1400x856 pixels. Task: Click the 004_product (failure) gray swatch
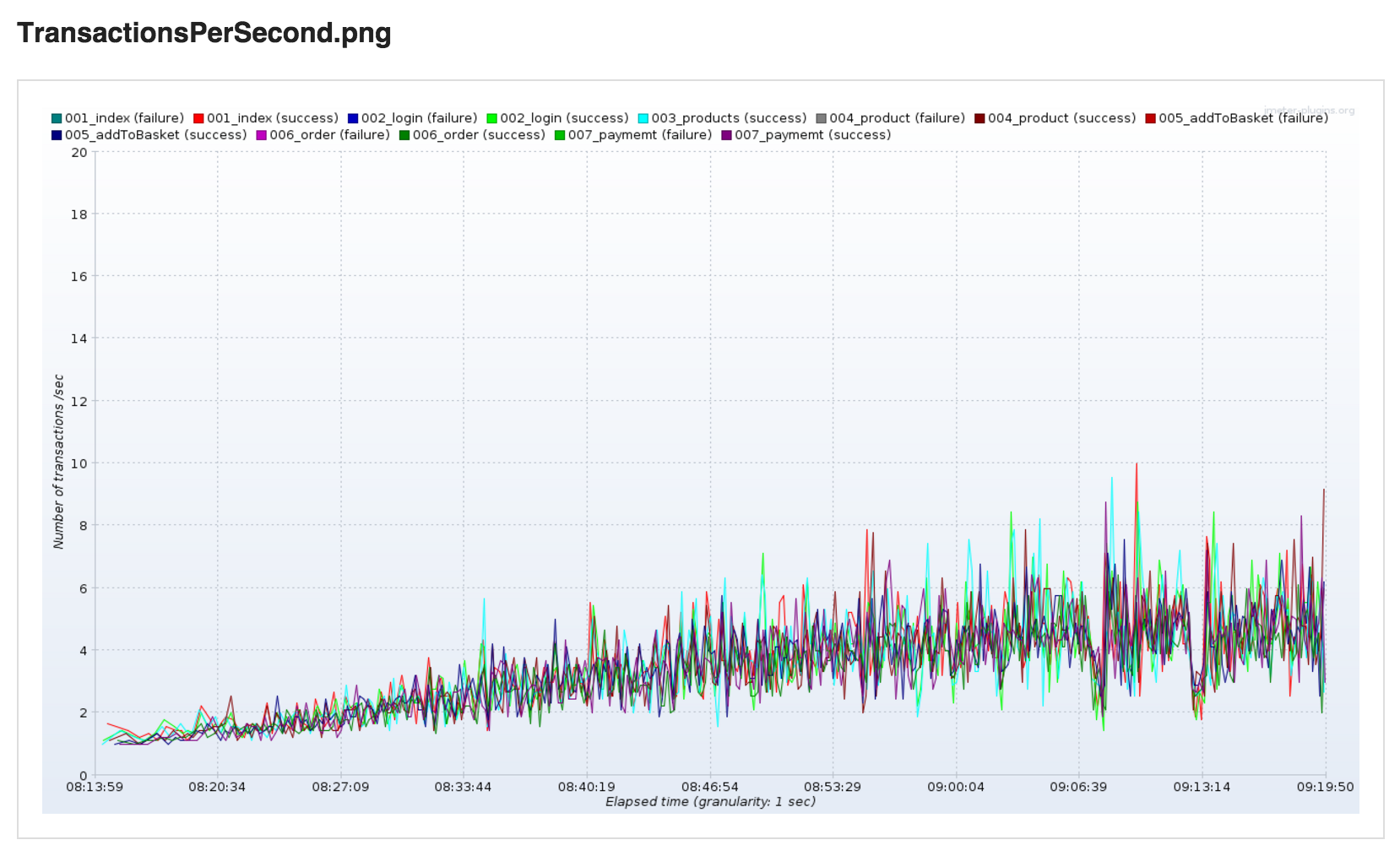pos(821,118)
